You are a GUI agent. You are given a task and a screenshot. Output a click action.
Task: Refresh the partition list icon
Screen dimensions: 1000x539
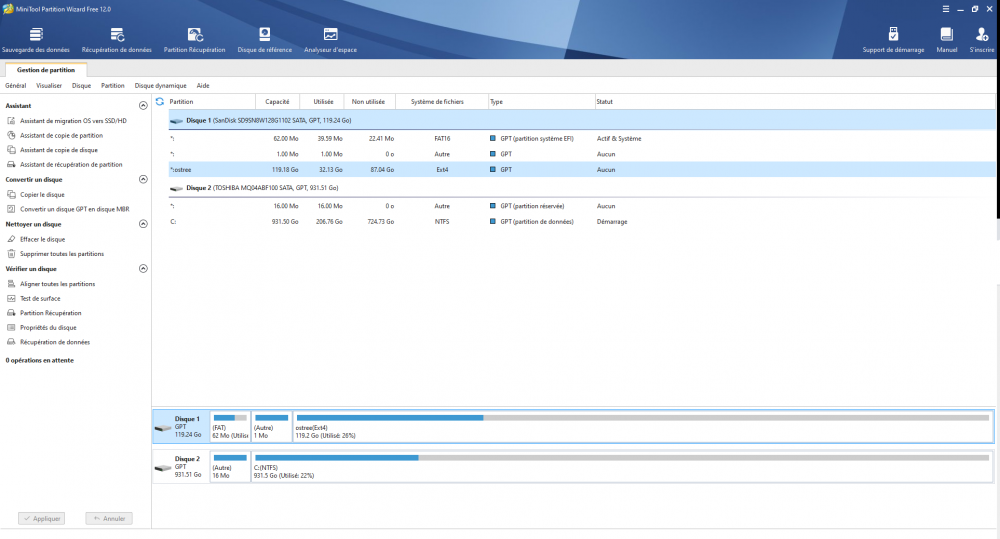pyautogui.click(x=160, y=101)
